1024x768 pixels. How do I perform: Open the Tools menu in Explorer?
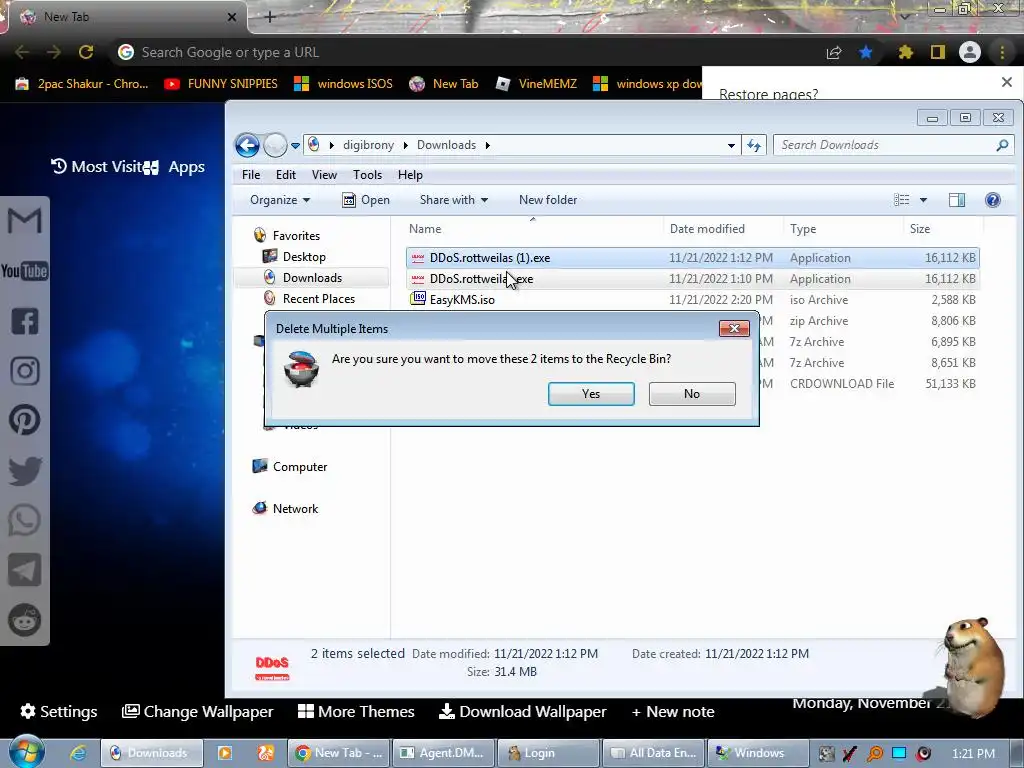pos(367,175)
